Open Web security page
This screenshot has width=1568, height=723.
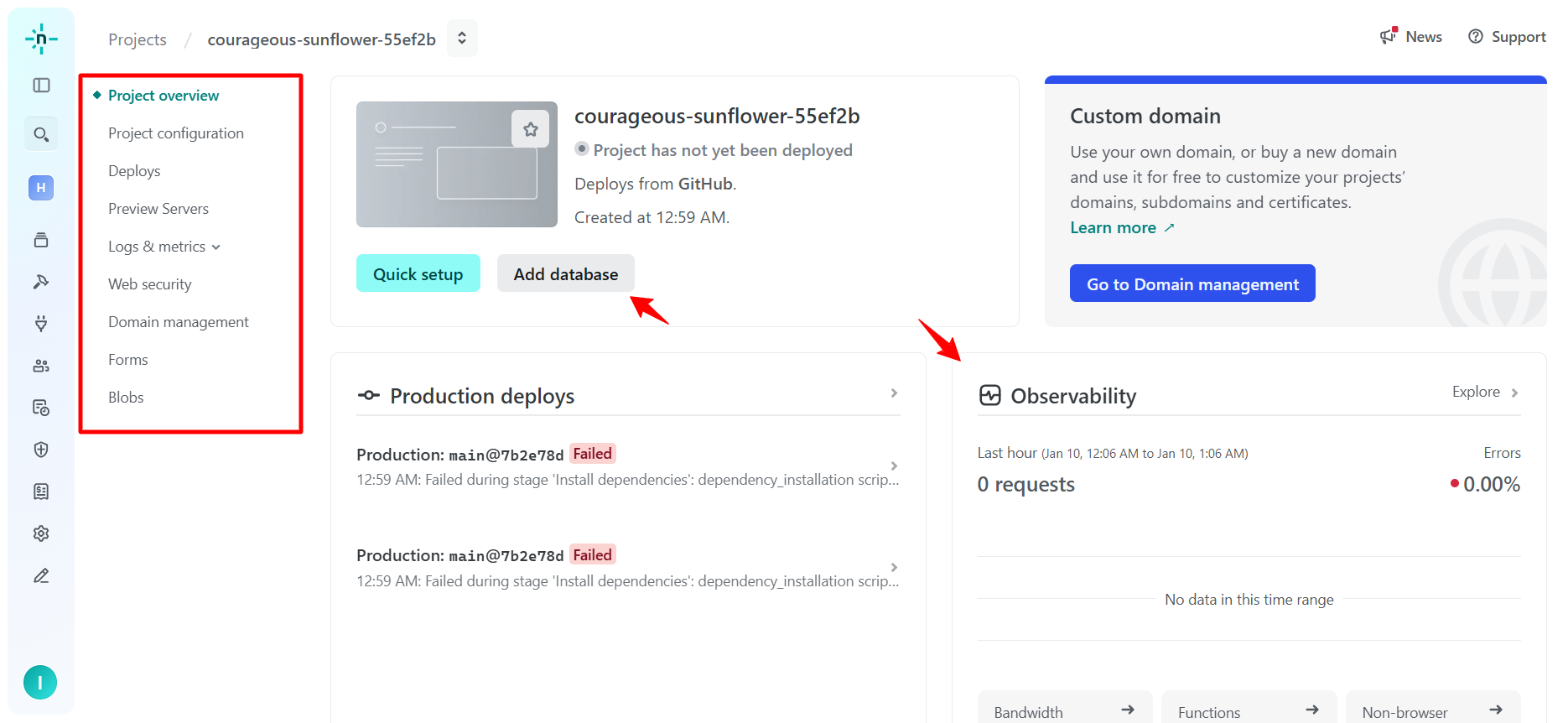150,284
